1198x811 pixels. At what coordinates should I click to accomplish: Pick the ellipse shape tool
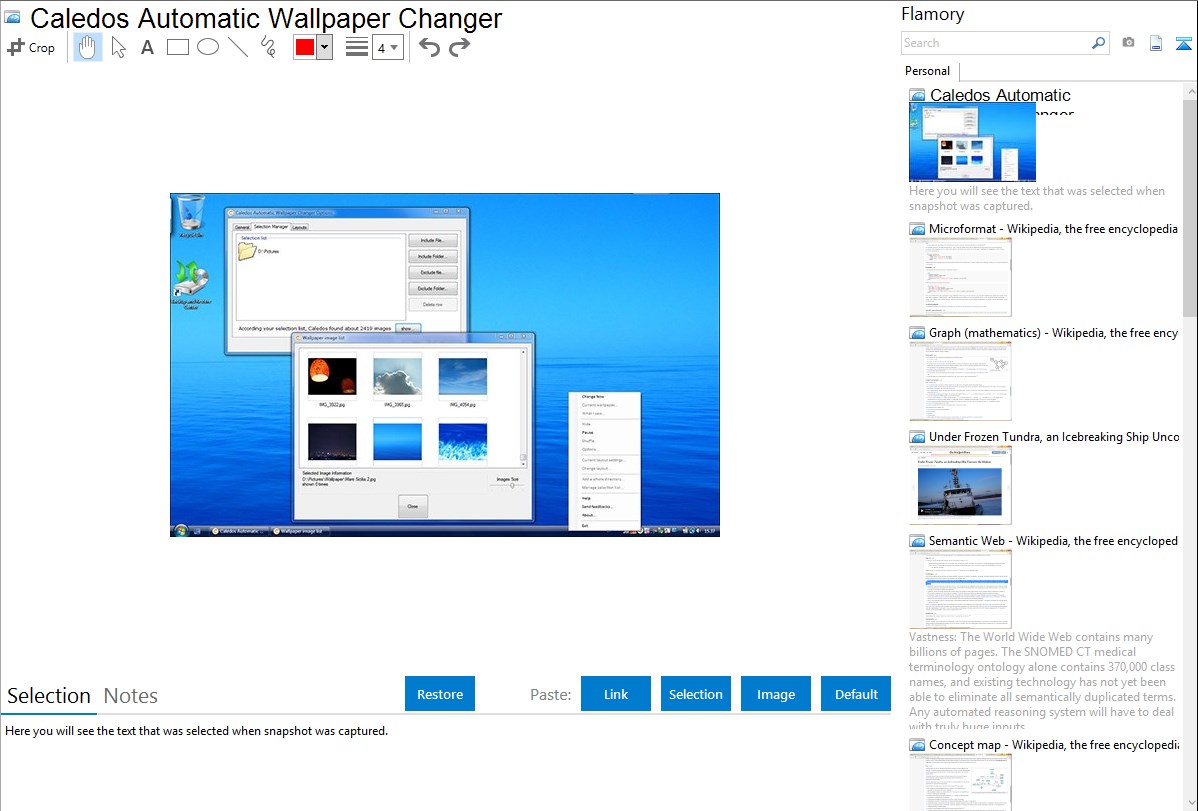click(207, 47)
